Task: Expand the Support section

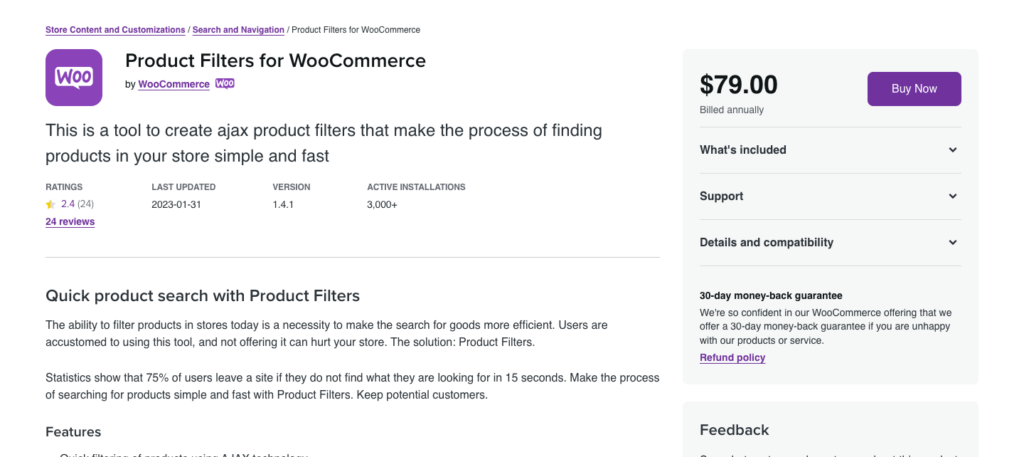Action: click(x=830, y=196)
